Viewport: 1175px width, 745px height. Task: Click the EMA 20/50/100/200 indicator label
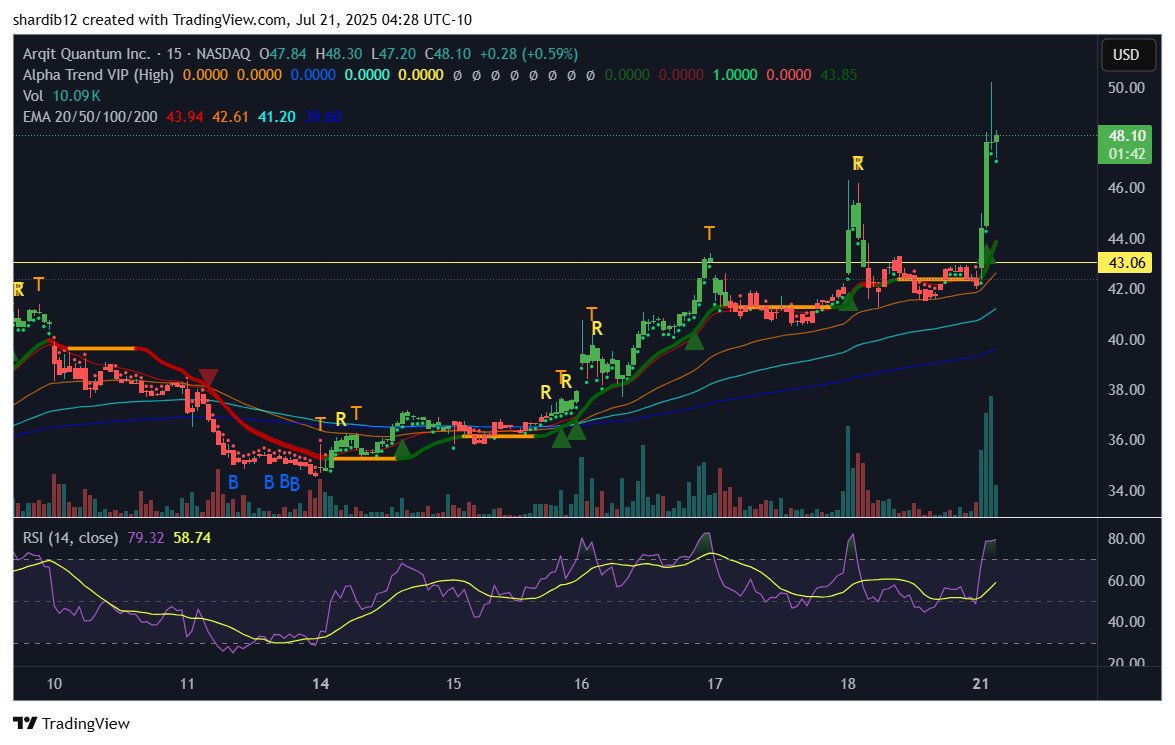[x=90, y=117]
